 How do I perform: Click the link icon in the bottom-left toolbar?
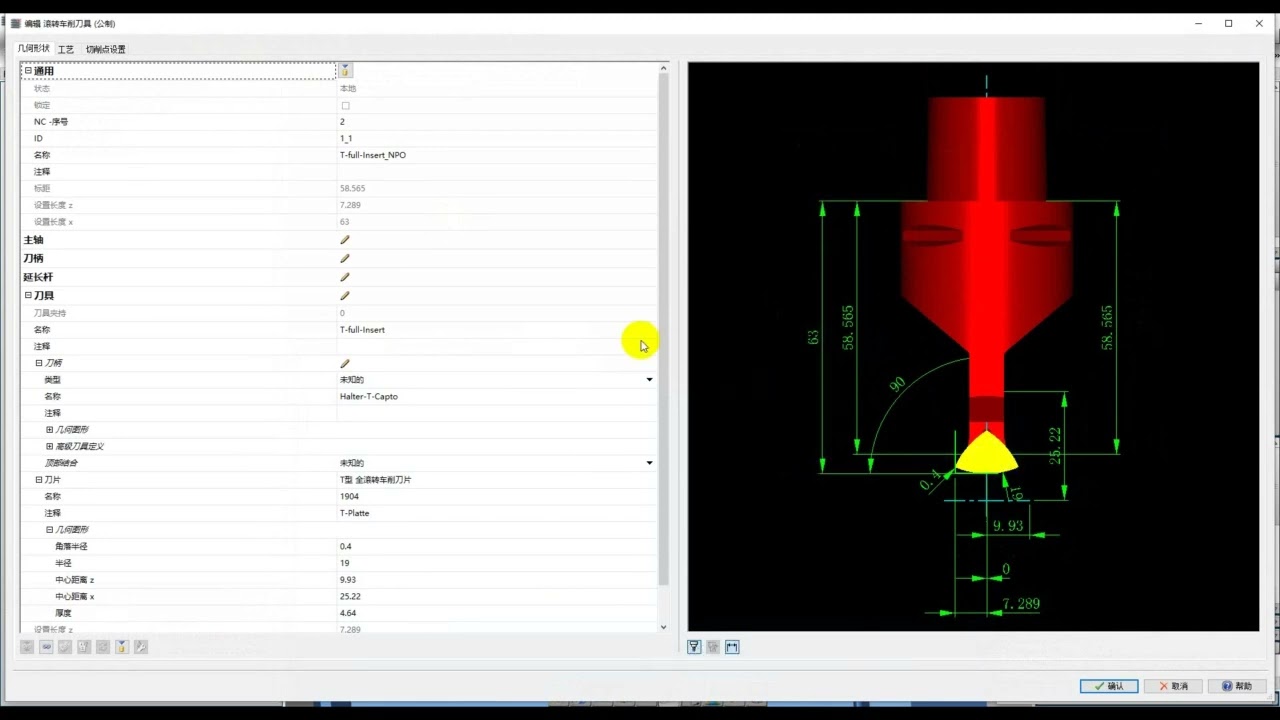pos(46,647)
